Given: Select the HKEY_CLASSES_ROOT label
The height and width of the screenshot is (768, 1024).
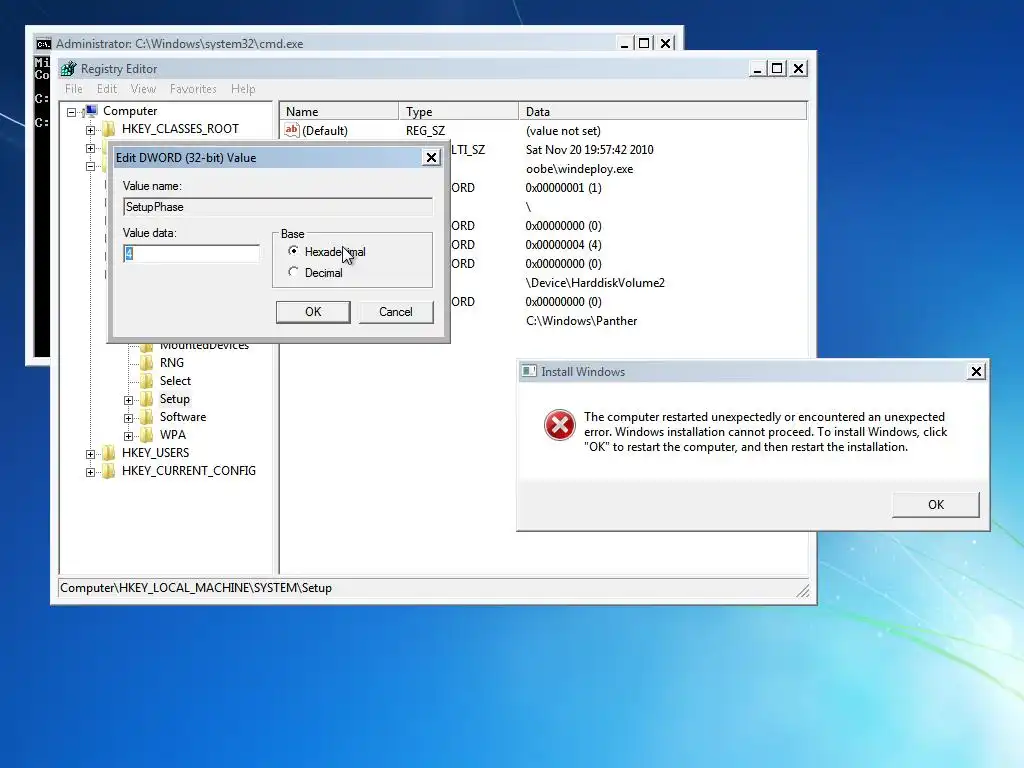Looking at the screenshot, I should tap(180, 129).
